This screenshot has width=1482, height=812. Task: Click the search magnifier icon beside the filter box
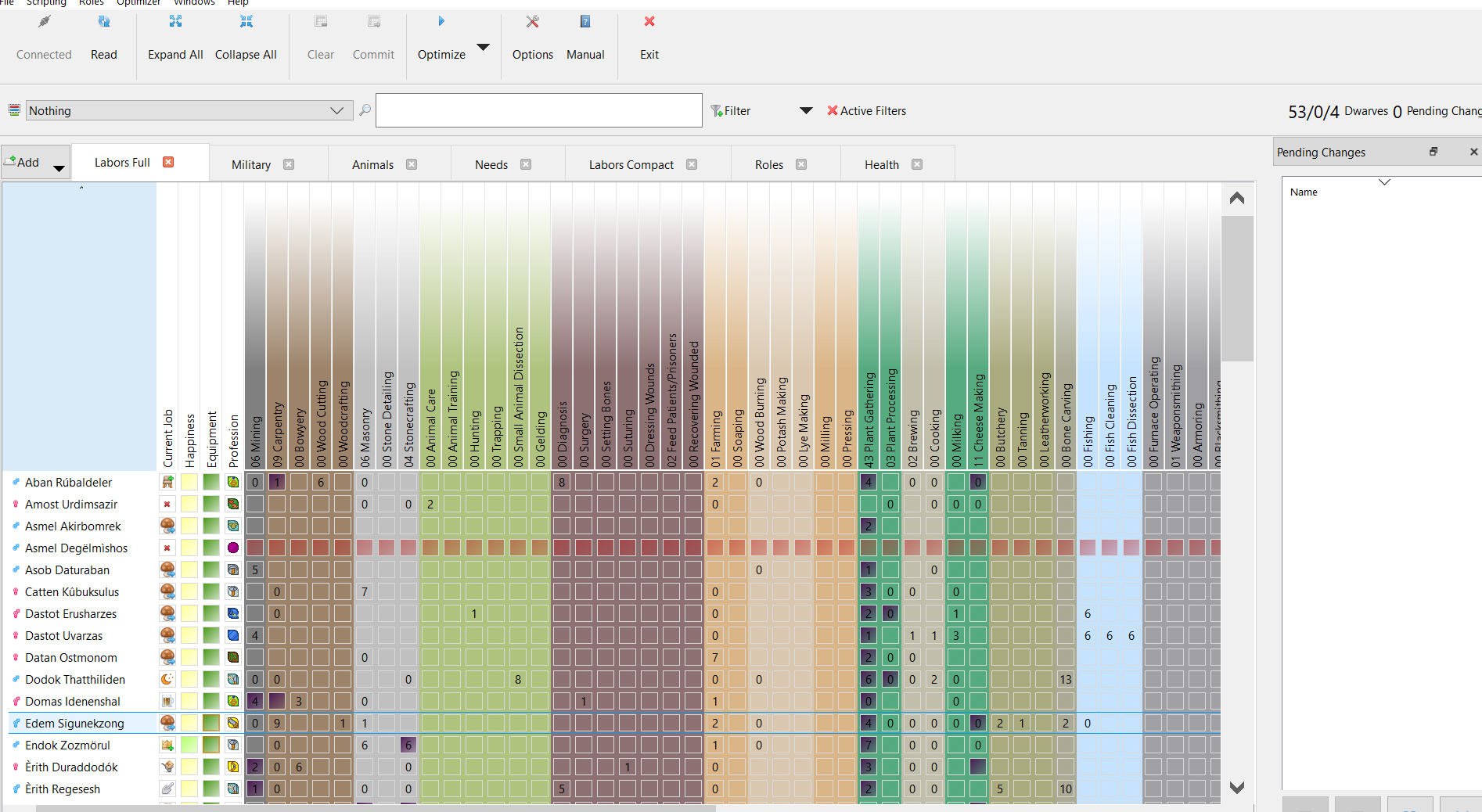[365, 110]
